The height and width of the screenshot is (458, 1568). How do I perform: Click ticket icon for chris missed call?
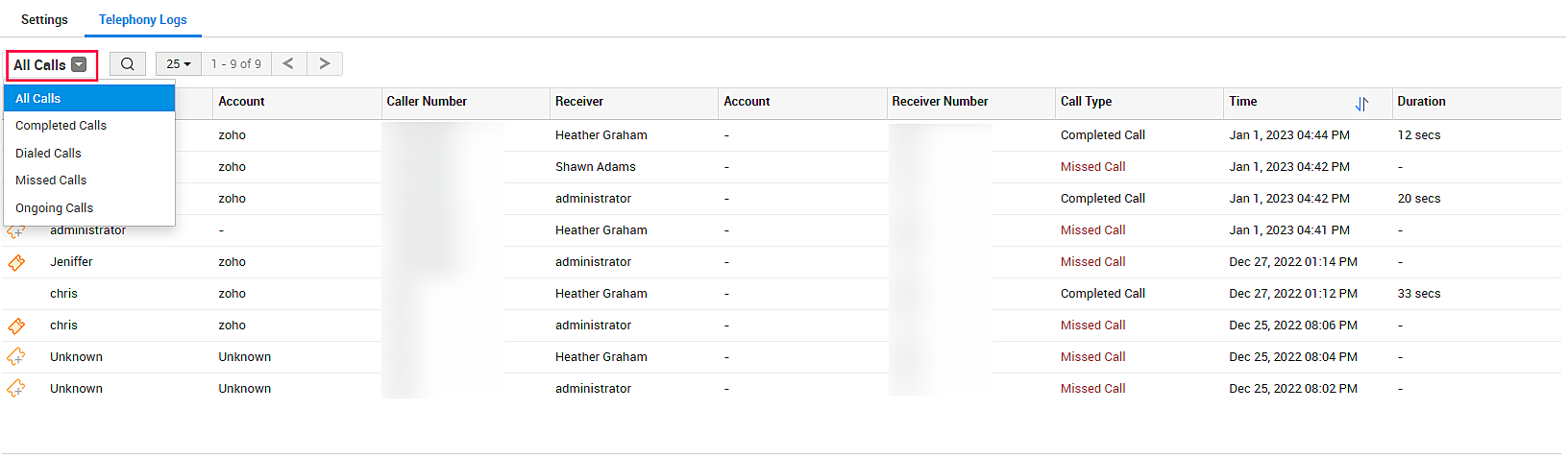pyautogui.click(x=16, y=325)
